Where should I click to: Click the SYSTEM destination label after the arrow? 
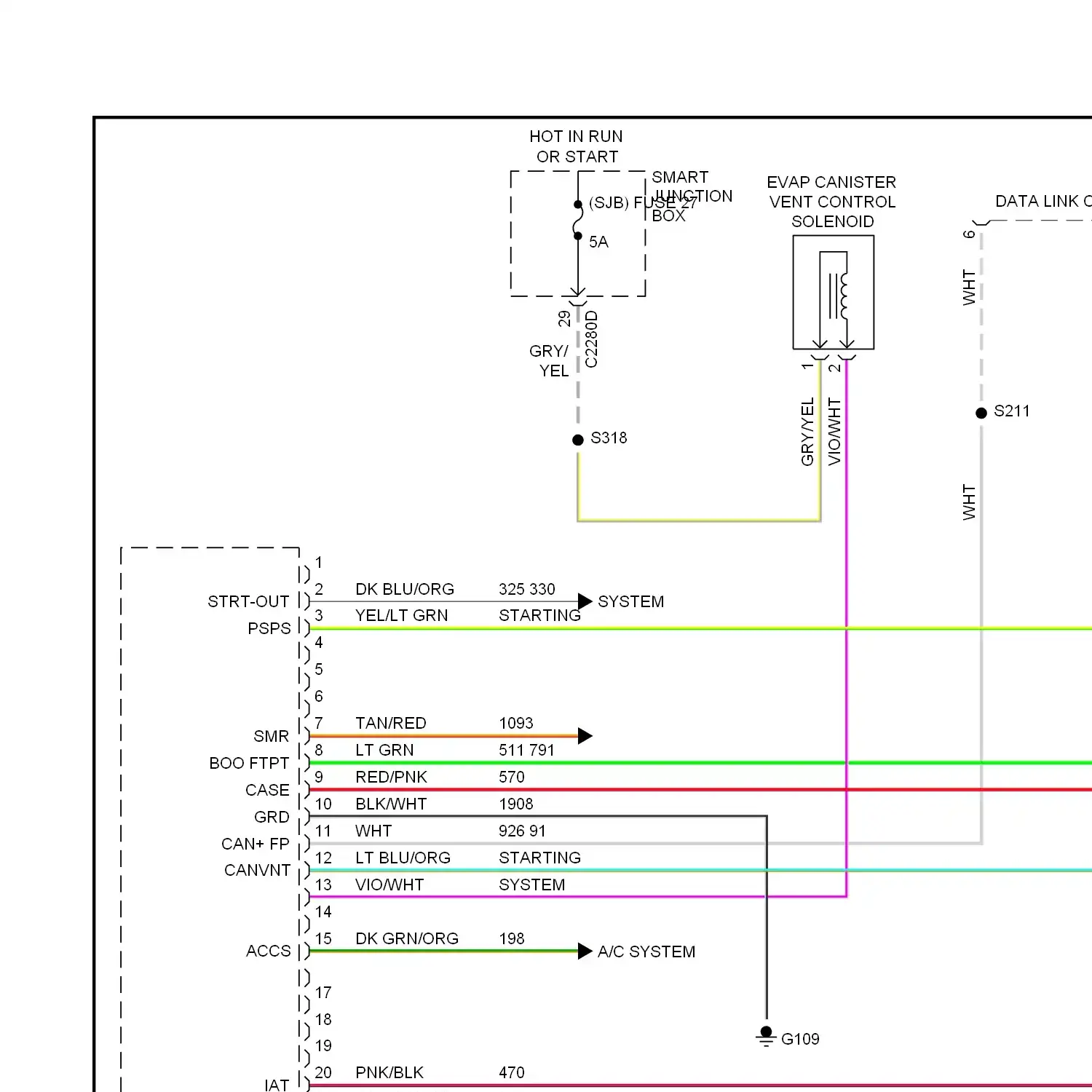pos(631,601)
